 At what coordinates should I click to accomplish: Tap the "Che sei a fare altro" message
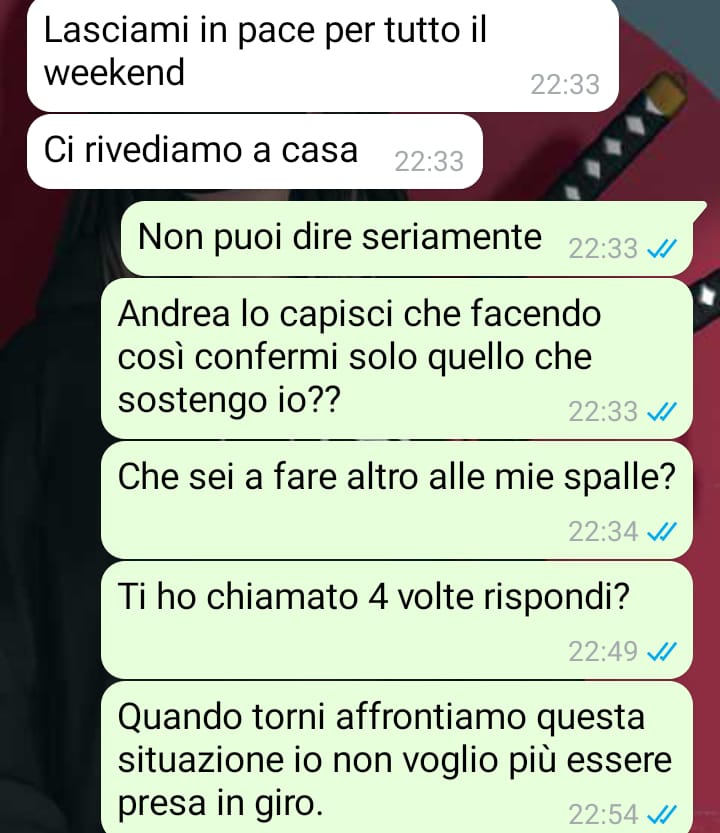tap(396, 500)
